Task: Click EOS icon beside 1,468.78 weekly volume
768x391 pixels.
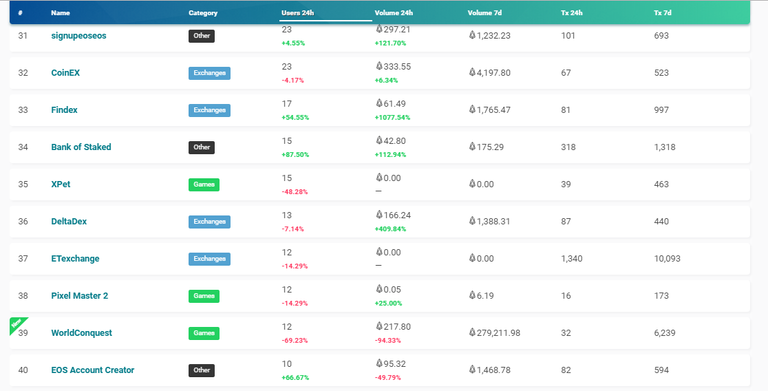Action: tap(472, 369)
